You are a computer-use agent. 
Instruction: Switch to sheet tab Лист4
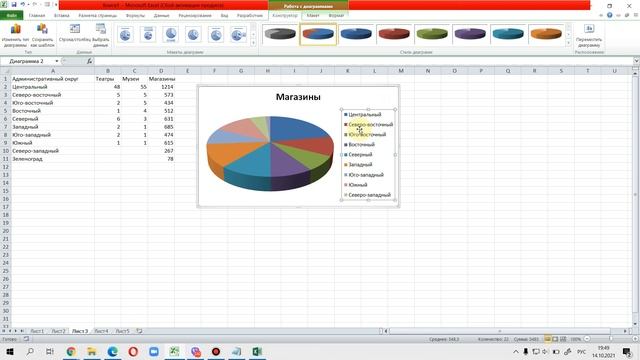[101, 331]
